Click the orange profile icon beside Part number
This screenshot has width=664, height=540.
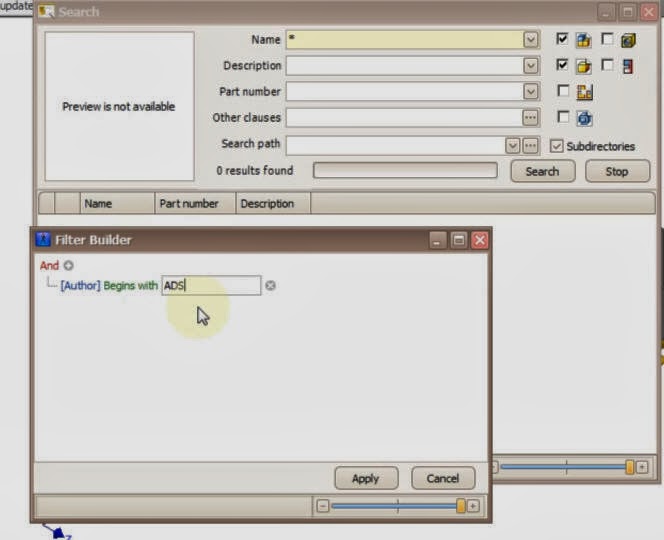pos(585,92)
